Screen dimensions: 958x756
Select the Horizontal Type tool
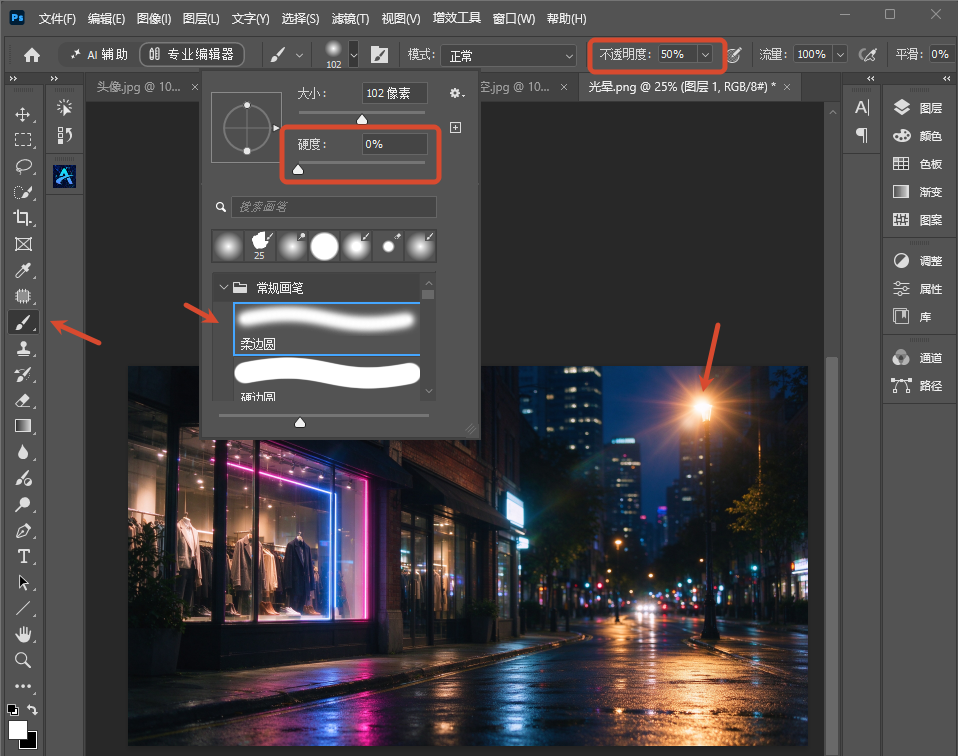(23, 556)
